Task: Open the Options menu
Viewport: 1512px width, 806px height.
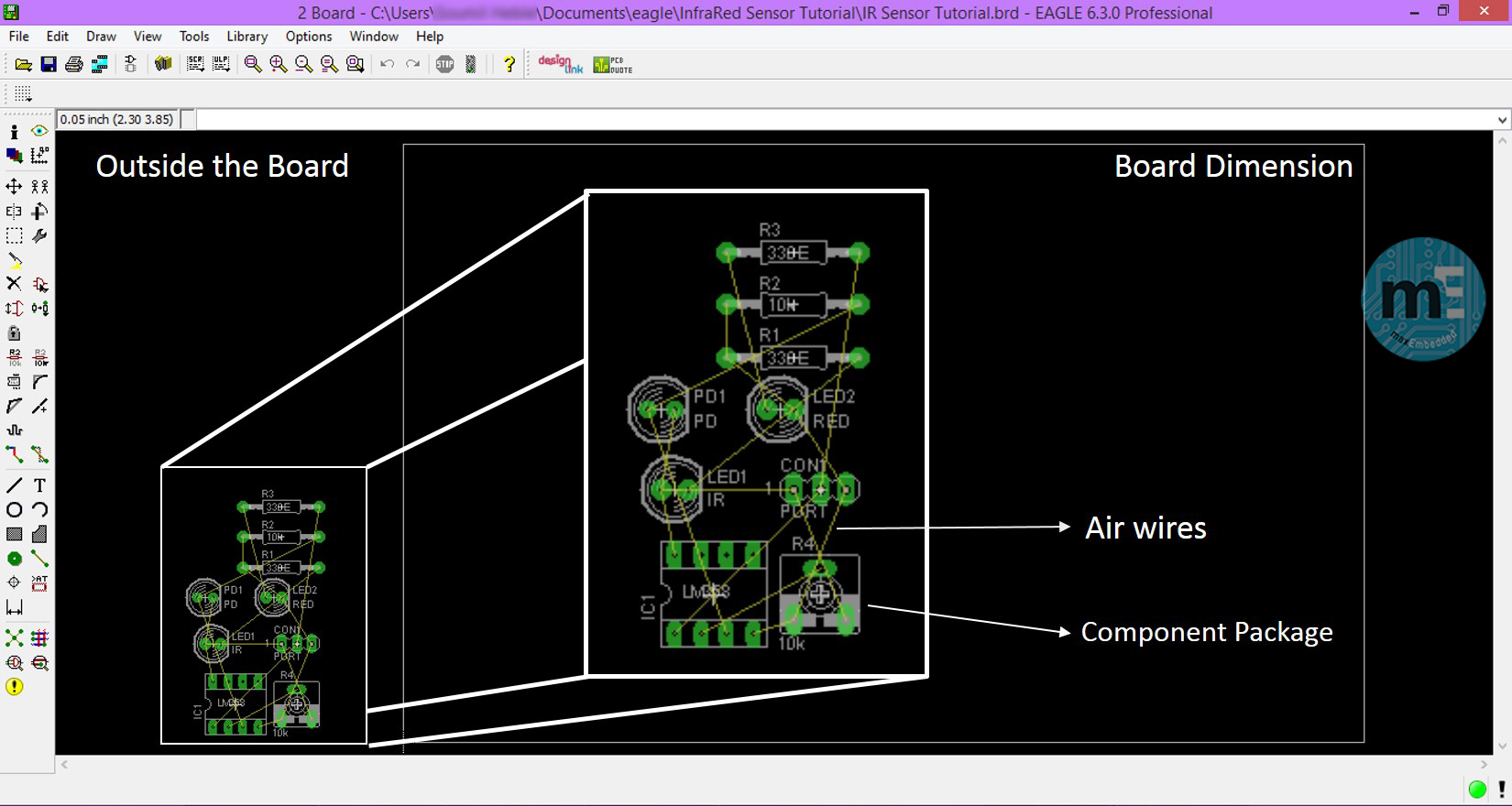Action: 309,37
